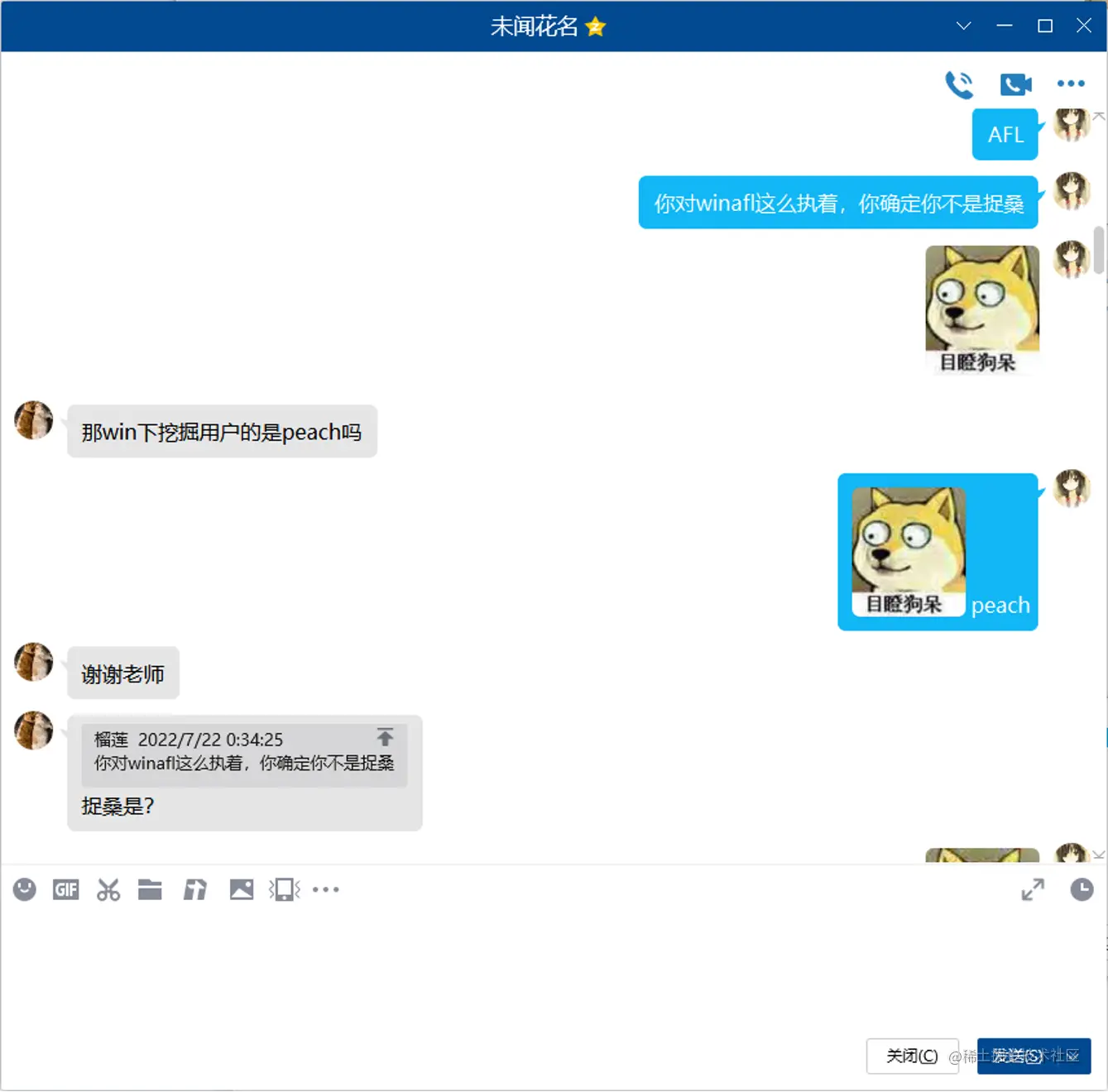This screenshot has height=1092, width=1108.
Task: Click contact avatar beside 谢谢老师
Action: coord(34,662)
